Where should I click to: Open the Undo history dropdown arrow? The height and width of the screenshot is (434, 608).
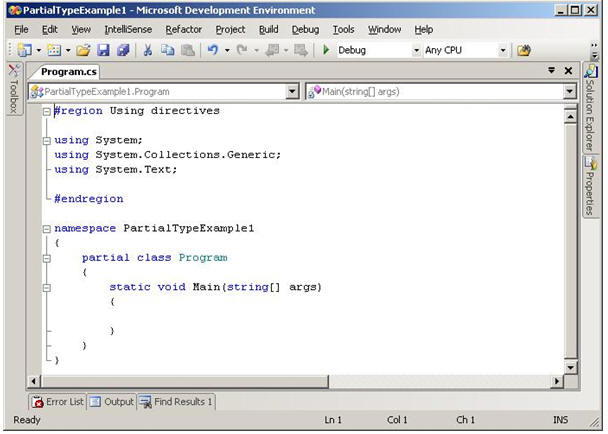pyautogui.click(x=227, y=50)
